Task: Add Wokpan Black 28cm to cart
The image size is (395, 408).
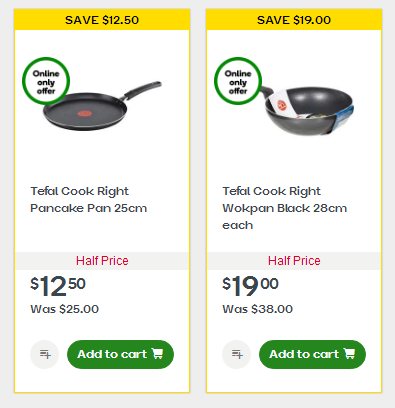Action: click(x=312, y=354)
